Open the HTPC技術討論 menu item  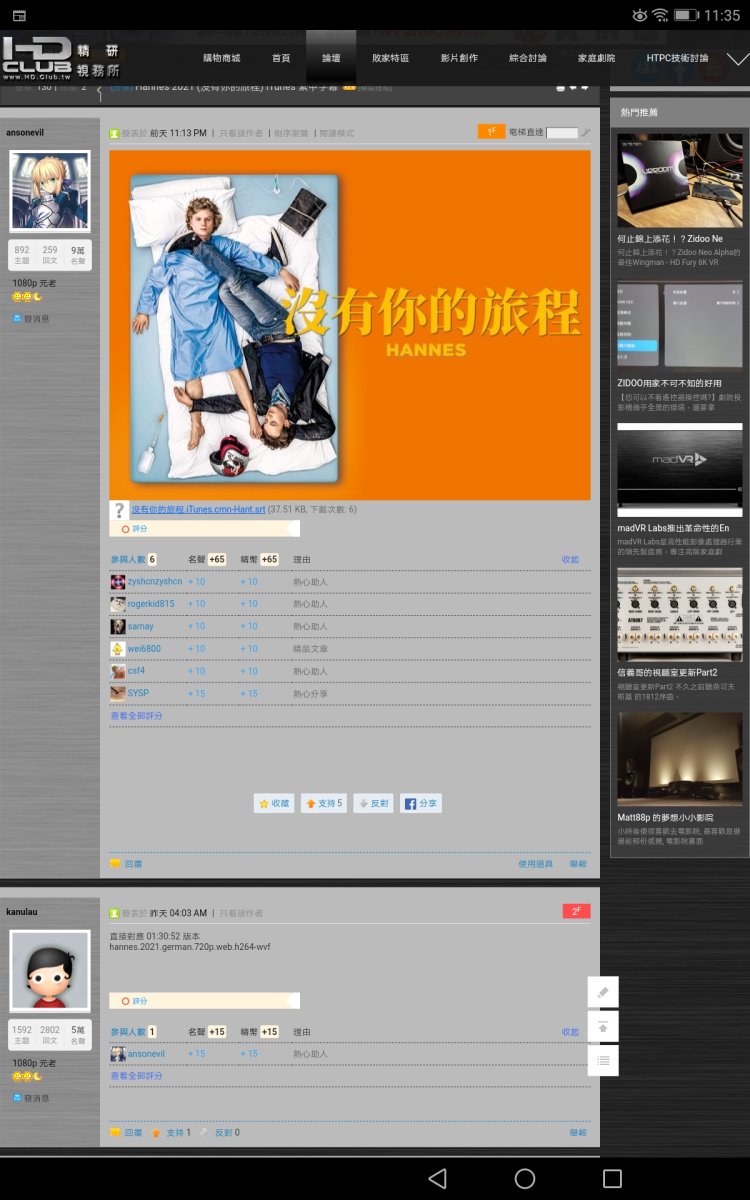click(677, 58)
